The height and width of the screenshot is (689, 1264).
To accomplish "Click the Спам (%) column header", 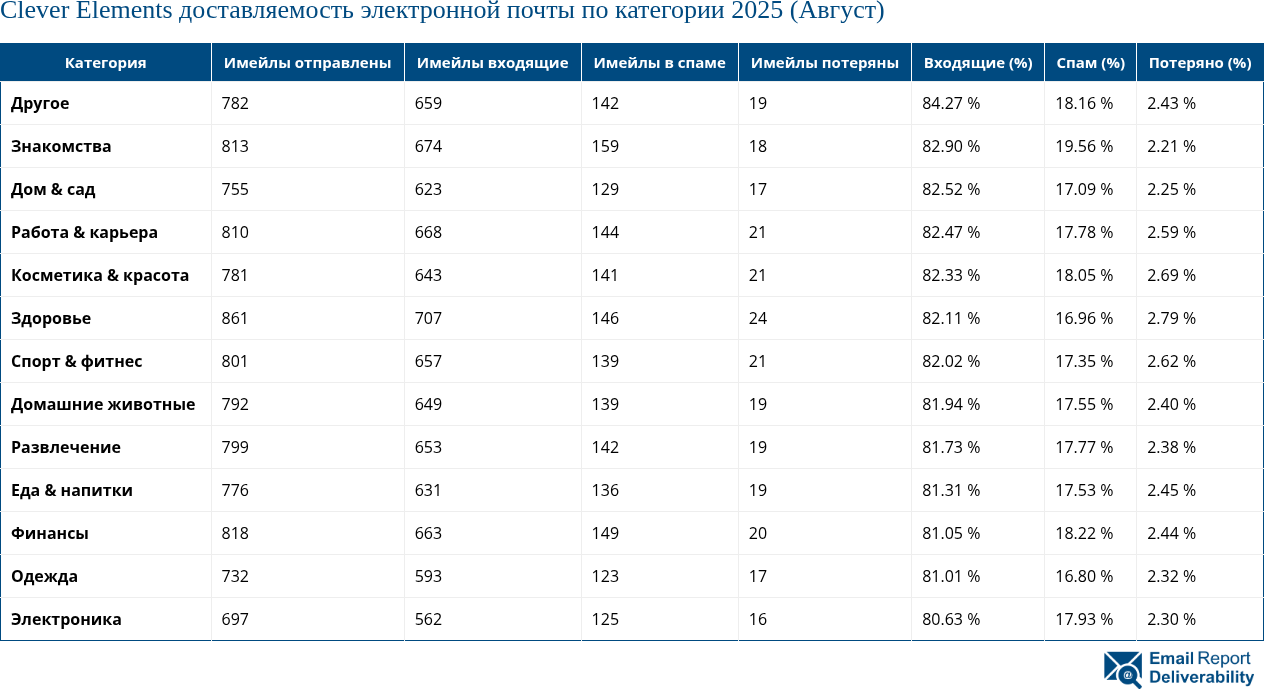I will point(1090,63).
